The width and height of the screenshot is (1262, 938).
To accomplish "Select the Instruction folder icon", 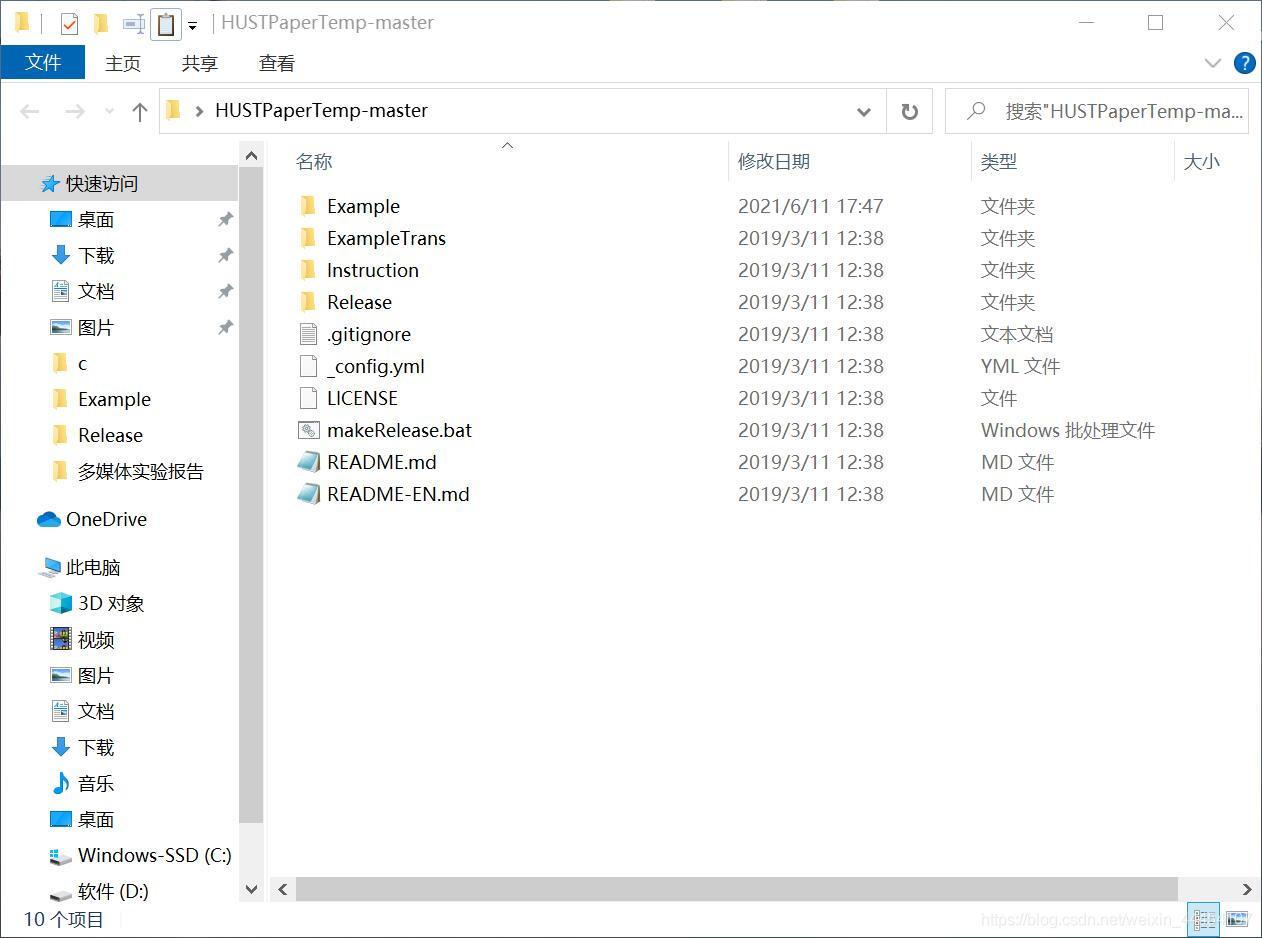I will coord(308,270).
